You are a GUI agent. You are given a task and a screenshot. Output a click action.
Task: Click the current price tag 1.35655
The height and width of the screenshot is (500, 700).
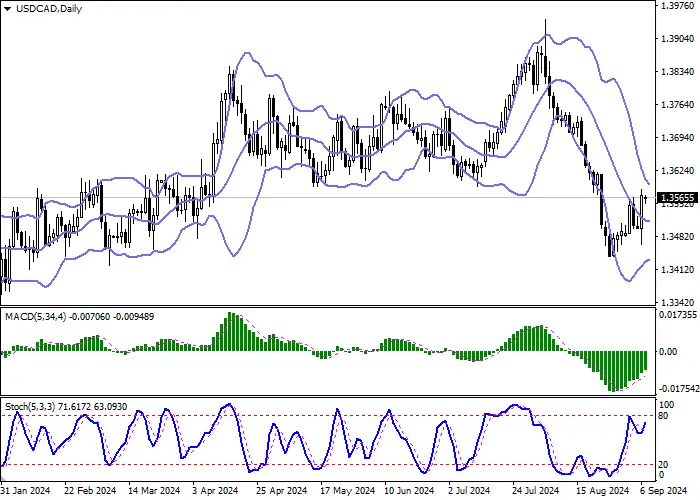(x=678, y=198)
